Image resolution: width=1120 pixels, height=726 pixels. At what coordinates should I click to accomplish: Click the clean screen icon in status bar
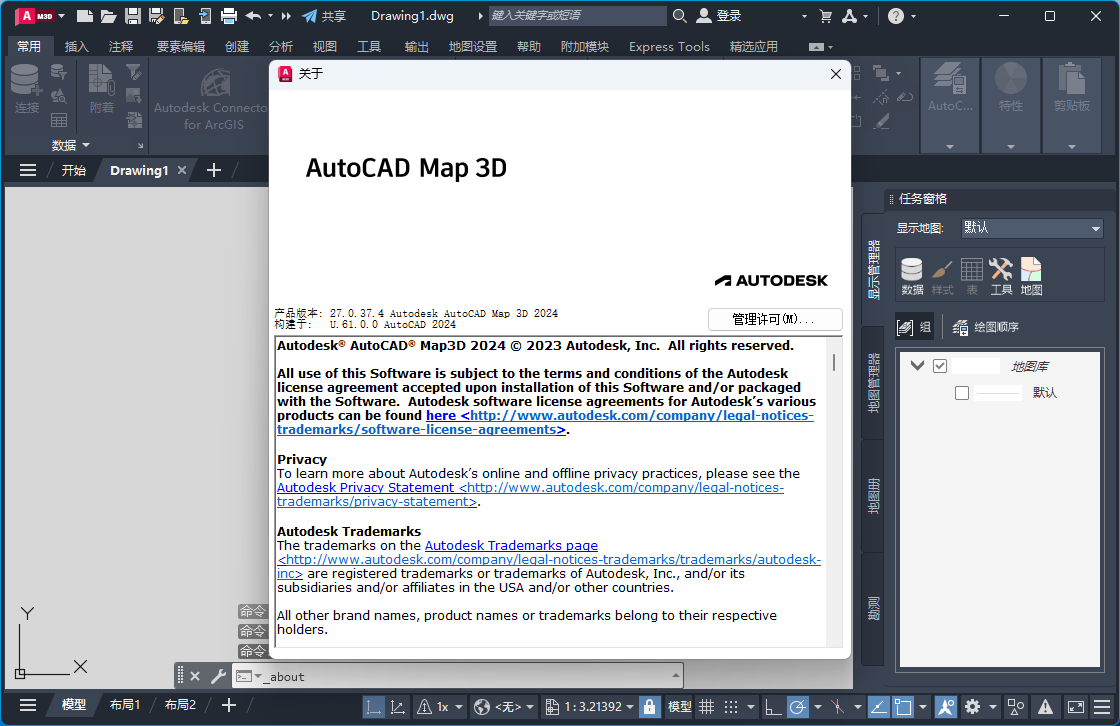pos(1075,707)
